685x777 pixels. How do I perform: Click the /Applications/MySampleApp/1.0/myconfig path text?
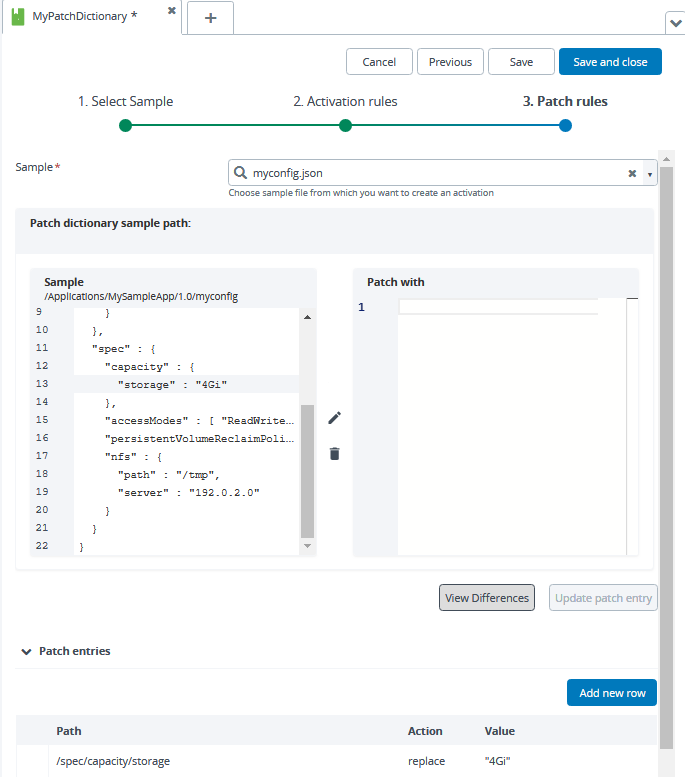click(141, 296)
